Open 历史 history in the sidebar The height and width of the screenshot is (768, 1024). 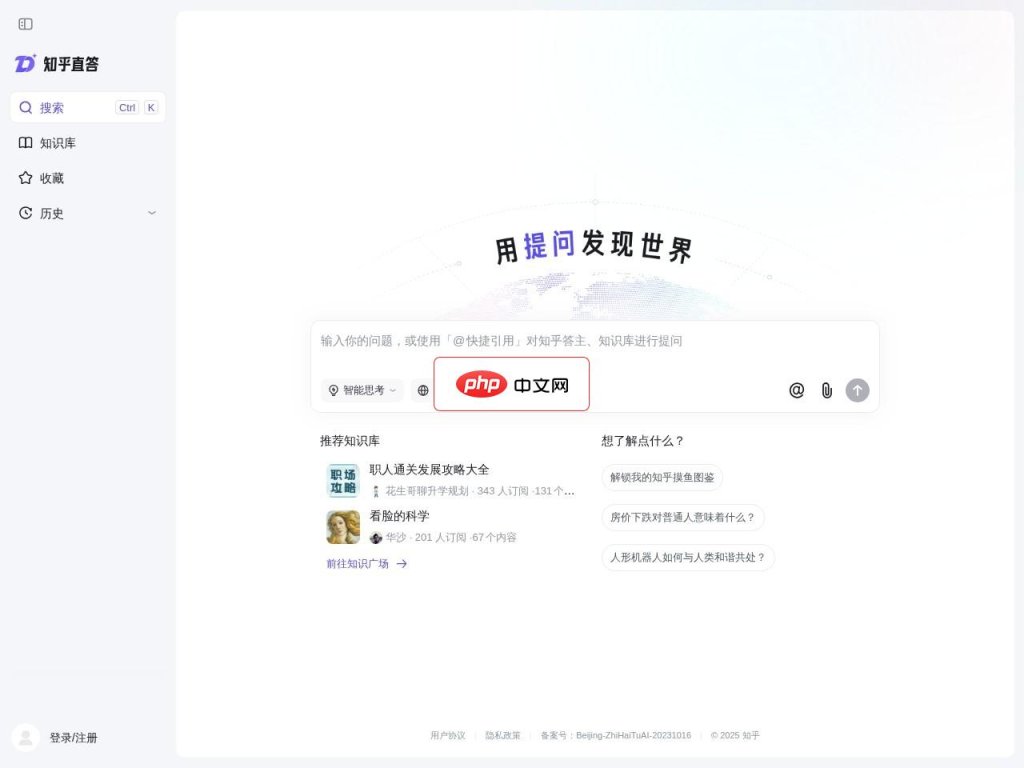point(88,214)
